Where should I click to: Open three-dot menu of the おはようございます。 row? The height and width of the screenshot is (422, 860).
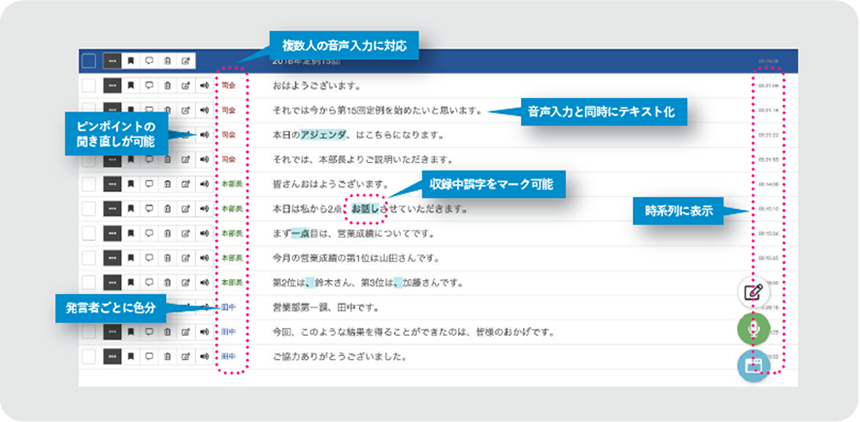pos(112,86)
